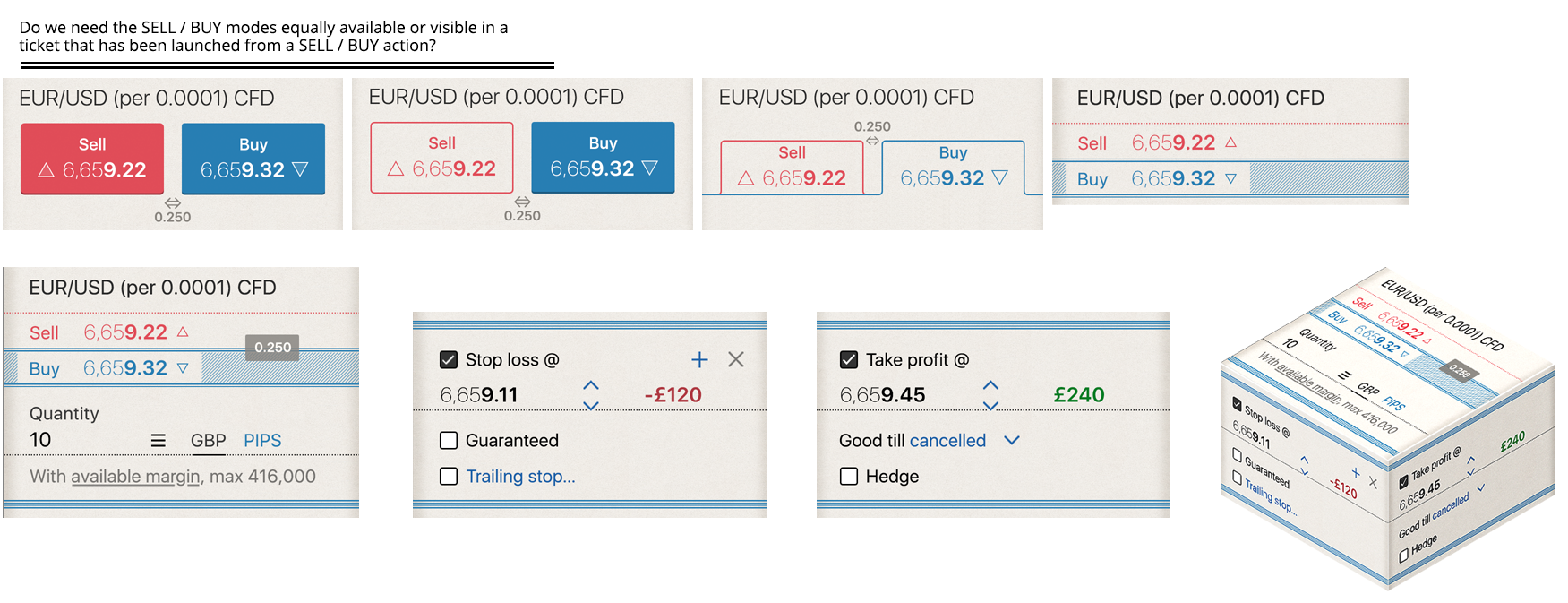Viewport: 1568px width, 603px height.
Task: Decrease the stop loss price with down chevron
Action: click(591, 405)
